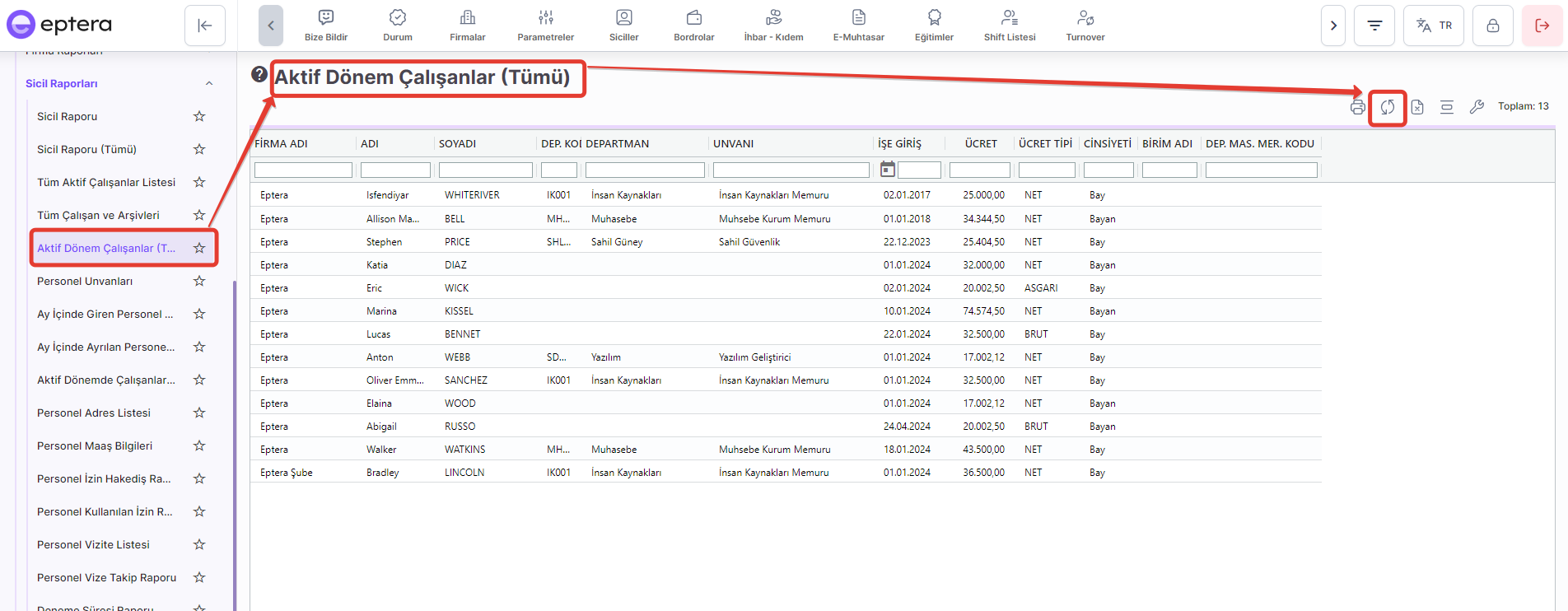Open the TR language selector
Viewport: 1568px width, 611px height.
(1434, 26)
